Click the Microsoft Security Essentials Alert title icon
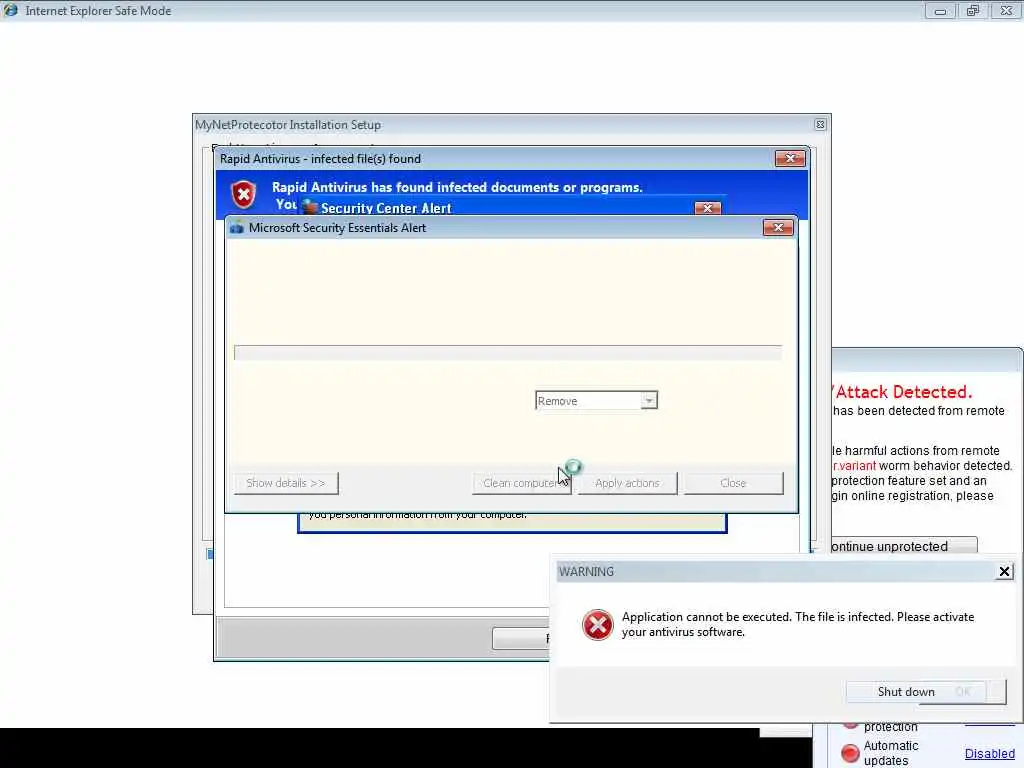Image resolution: width=1024 pixels, height=768 pixels. pyautogui.click(x=236, y=228)
